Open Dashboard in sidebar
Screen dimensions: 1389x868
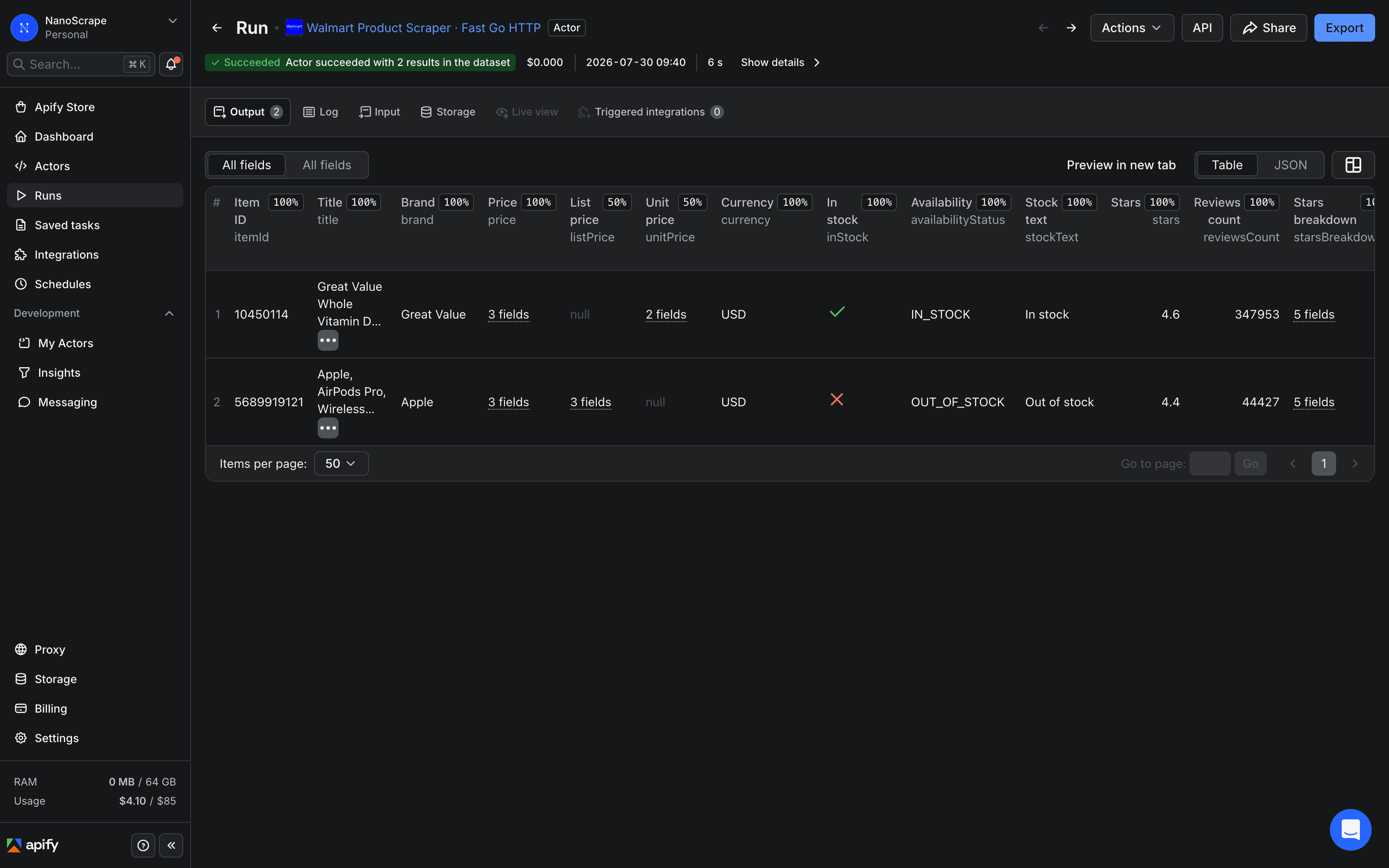pos(95,137)
